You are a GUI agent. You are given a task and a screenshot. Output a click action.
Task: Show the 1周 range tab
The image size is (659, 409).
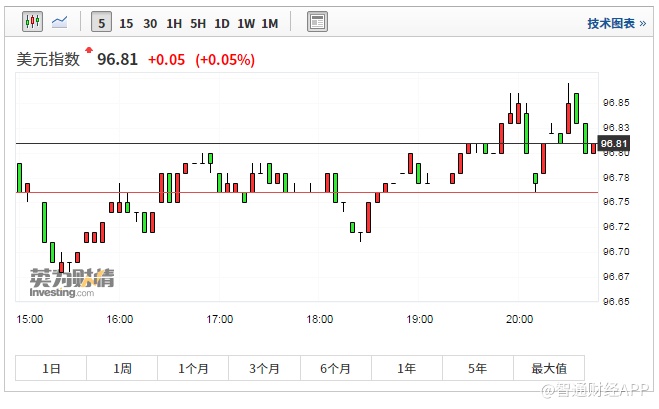point(122,368)
